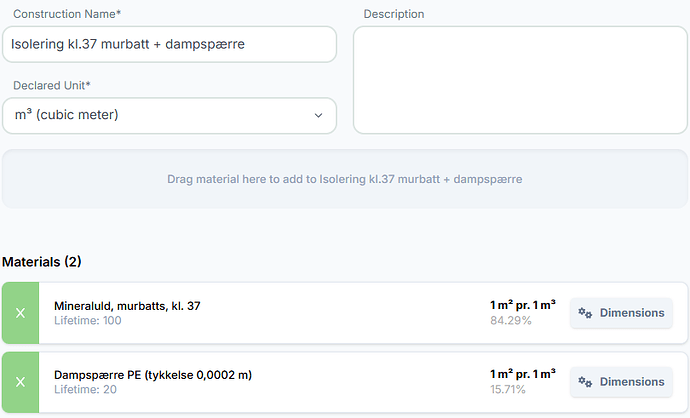Click the 15.71% share value
This screenshot has width=690, height=418.
pyautogui.click(x=510, y=390)
